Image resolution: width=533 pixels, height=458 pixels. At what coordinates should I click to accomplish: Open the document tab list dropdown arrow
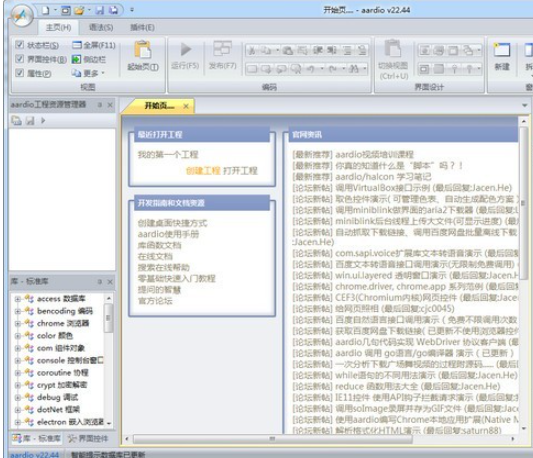(525, 106)
